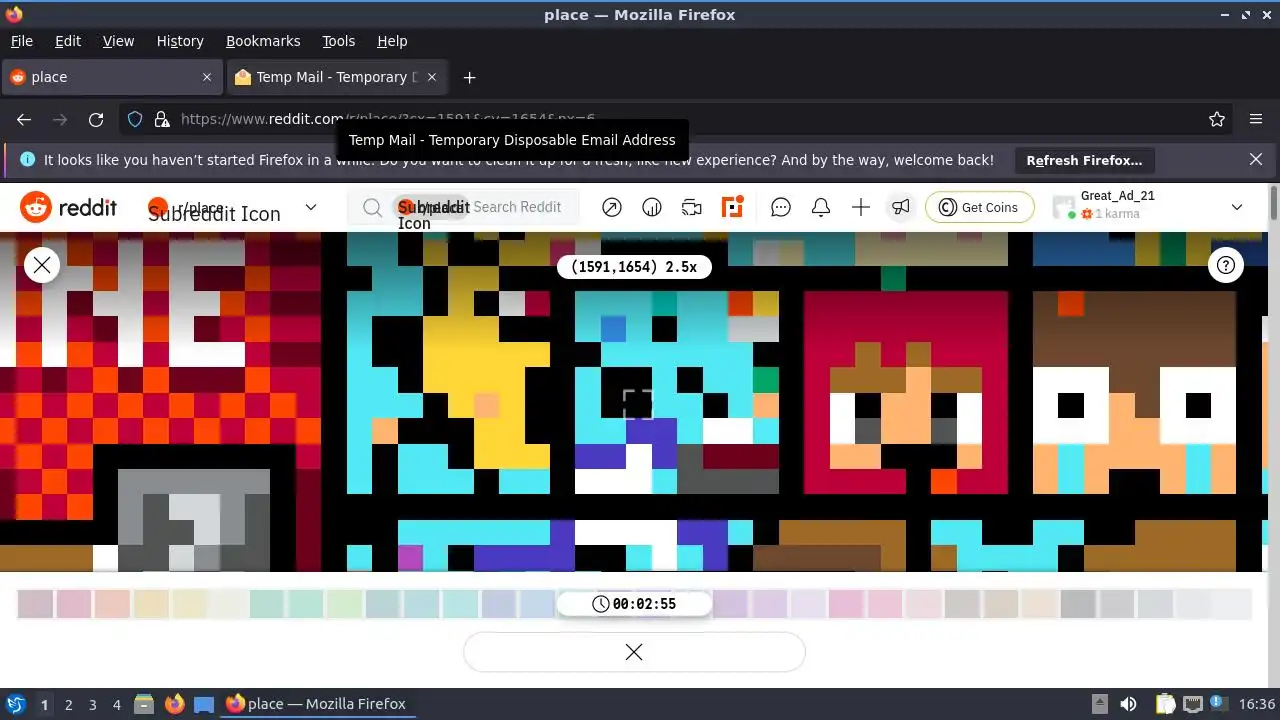Switch to workspace 3 in taskbar
1280x720 pixels.
92,704
